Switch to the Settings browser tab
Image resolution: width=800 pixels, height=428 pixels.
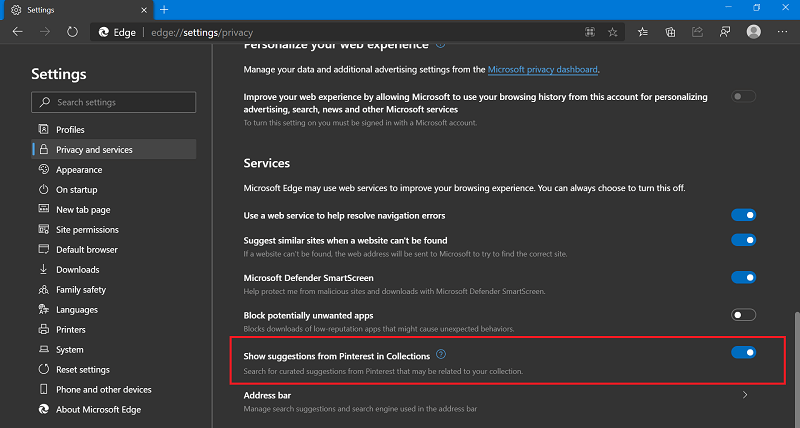77,10
